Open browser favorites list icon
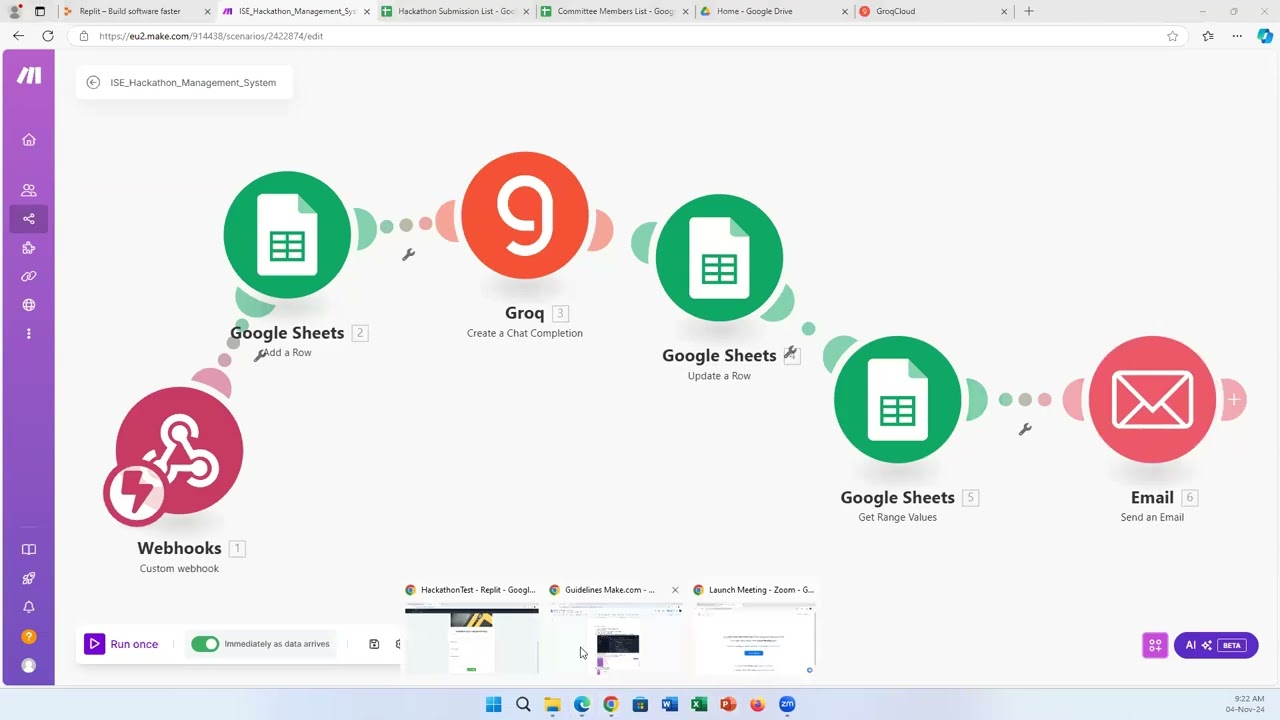This screenshot has width=1280, height=720. click(1208, 36)
